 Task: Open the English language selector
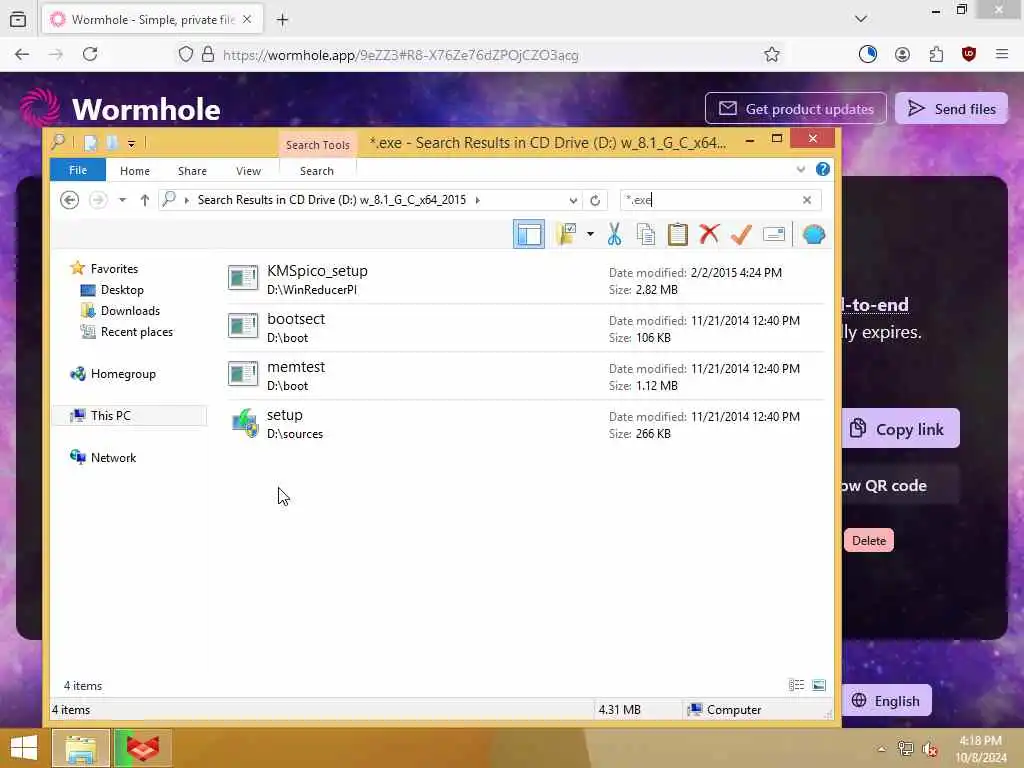coord(886,700)
